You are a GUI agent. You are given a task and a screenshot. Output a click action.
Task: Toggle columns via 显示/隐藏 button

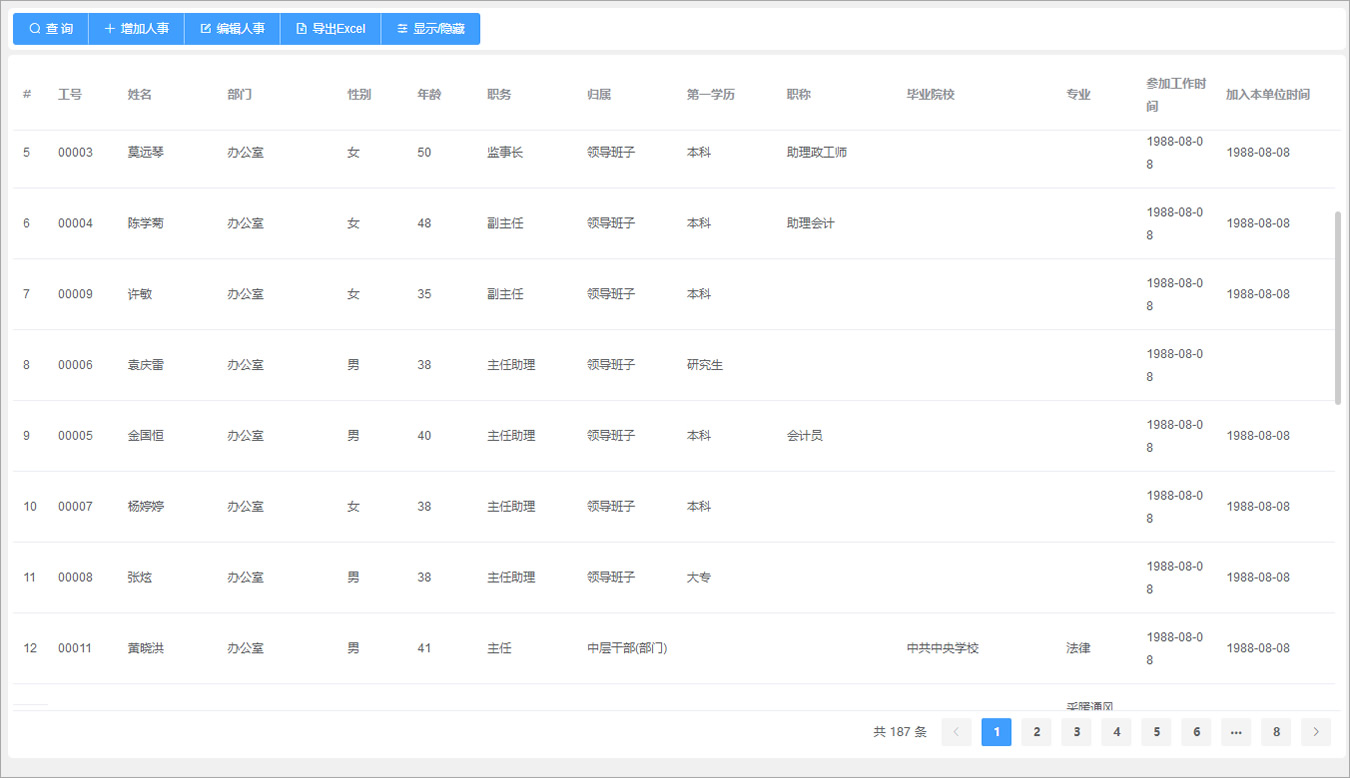tap(430, 29)
